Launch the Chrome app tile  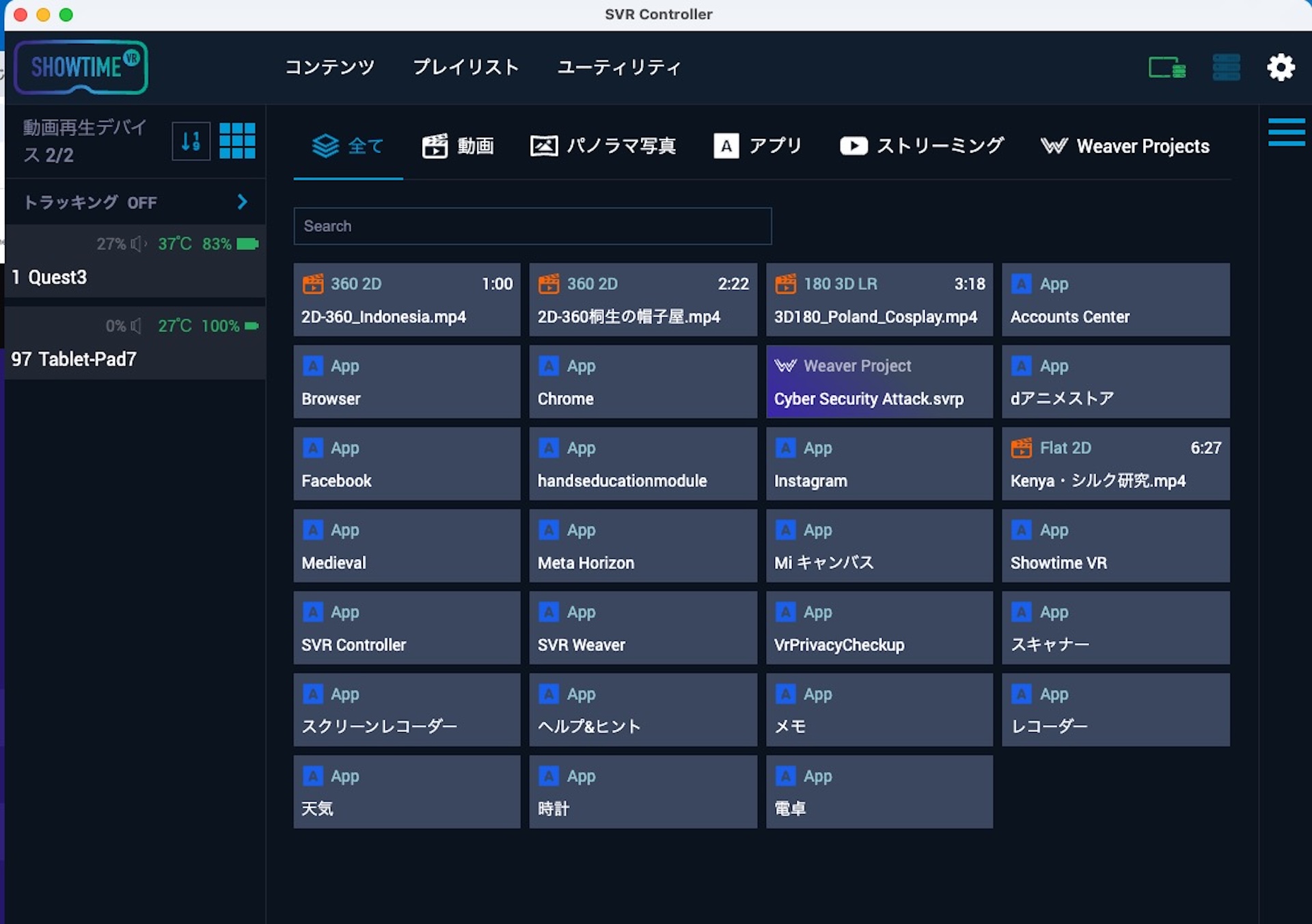coord(643,382)
